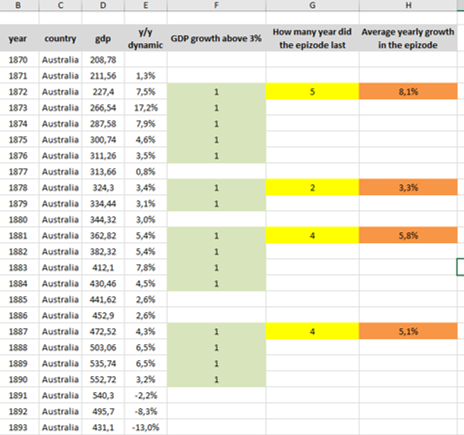This screenshot has width=464, height=435.
Task: Select the y/y value 0,8%
Action: point(146,172)
